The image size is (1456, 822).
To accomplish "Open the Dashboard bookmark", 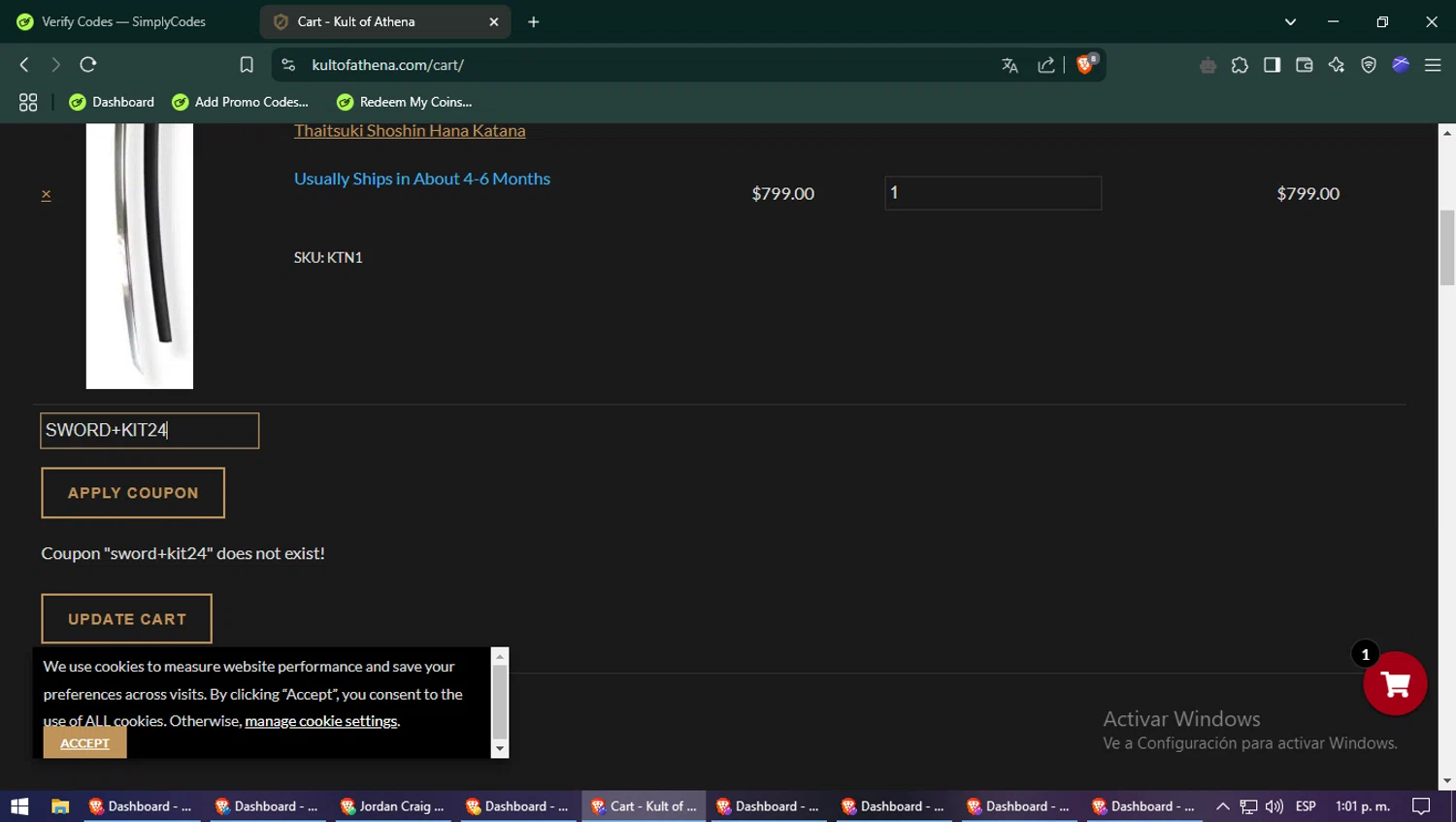I will (112, 102).
